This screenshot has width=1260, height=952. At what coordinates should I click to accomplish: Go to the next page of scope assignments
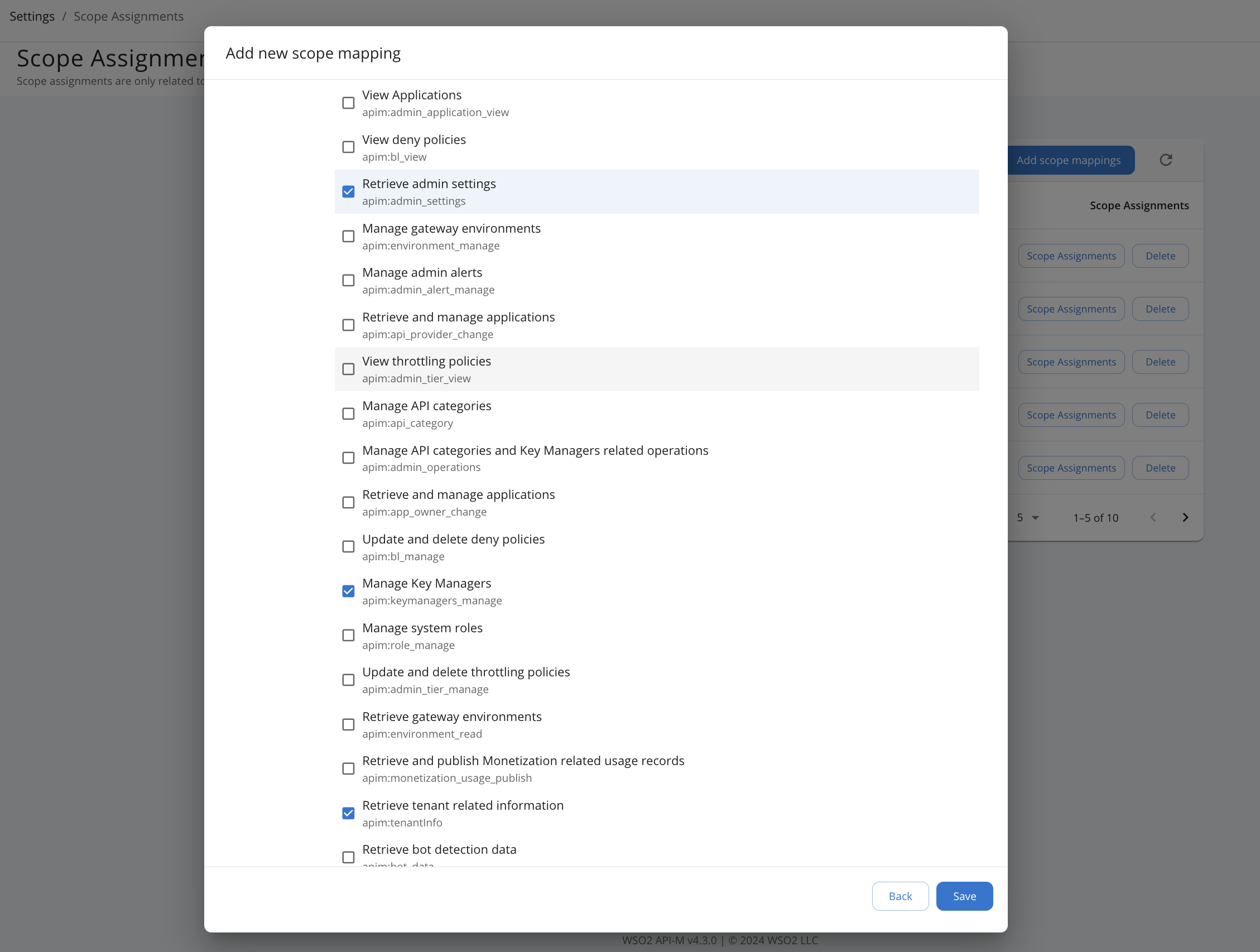tap(1185, 517)
